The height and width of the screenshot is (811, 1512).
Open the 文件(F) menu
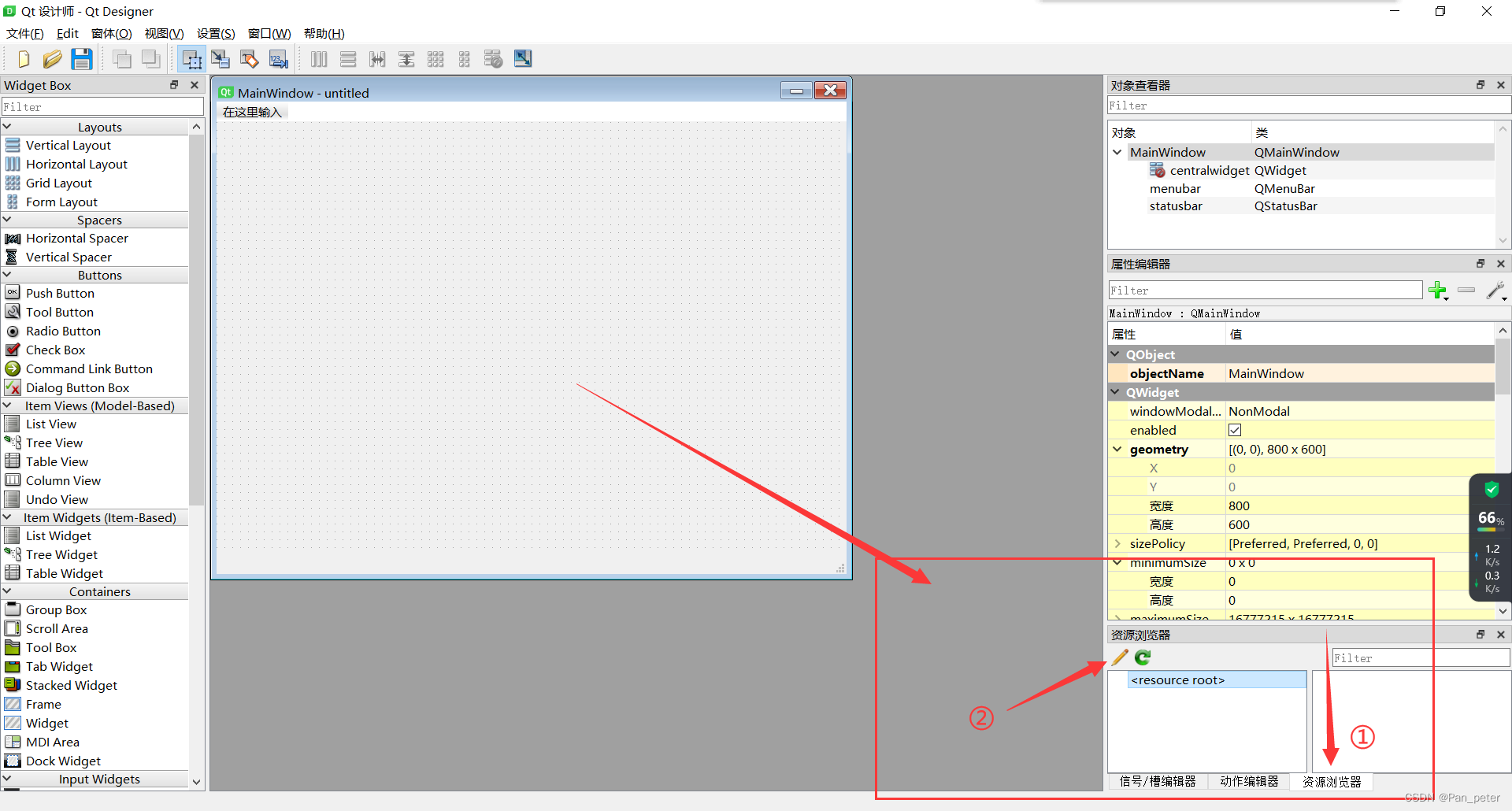coord(25,33)
